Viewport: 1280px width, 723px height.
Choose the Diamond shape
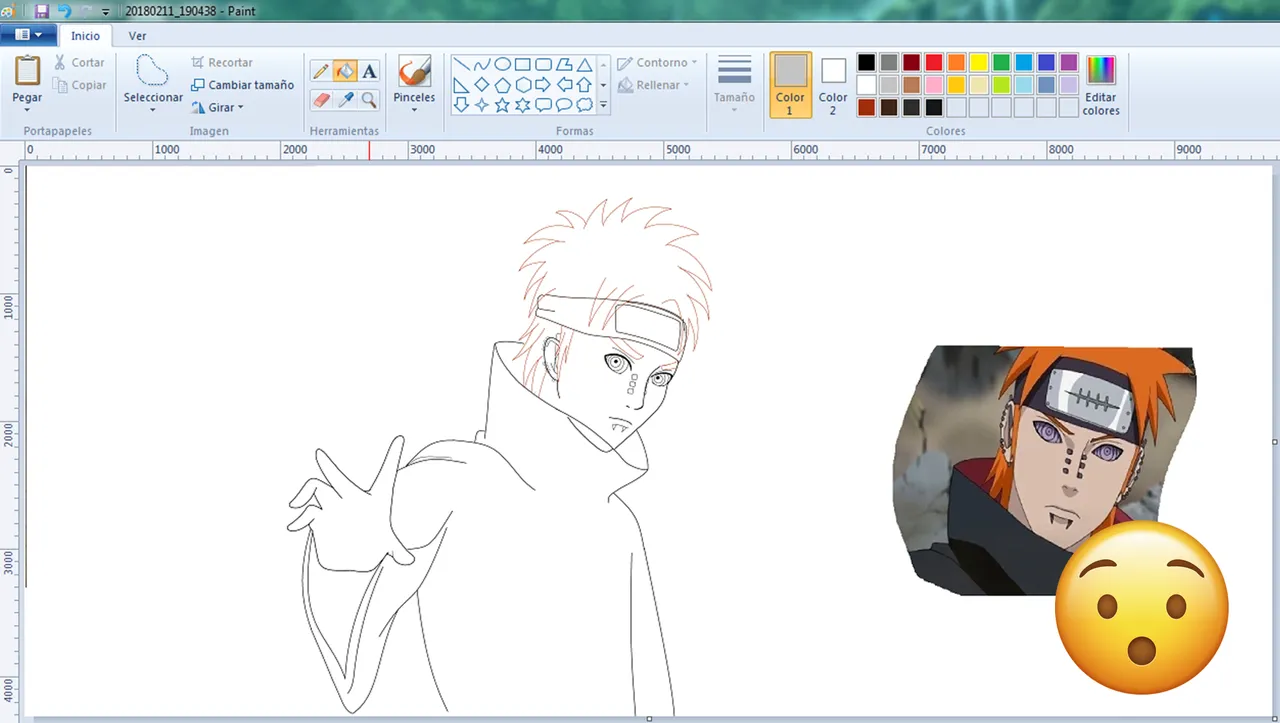(482, 84)
